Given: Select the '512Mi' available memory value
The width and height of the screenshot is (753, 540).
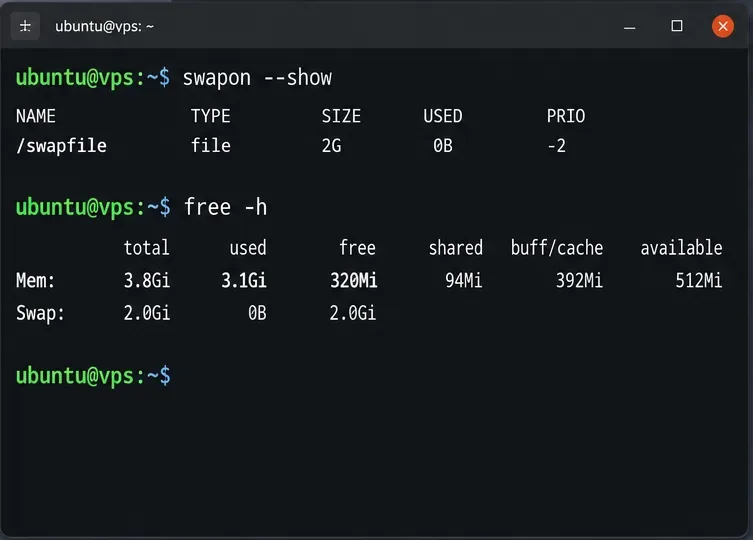Looking at the screenshot, I should pyautogui.click(x=699, y=280).
